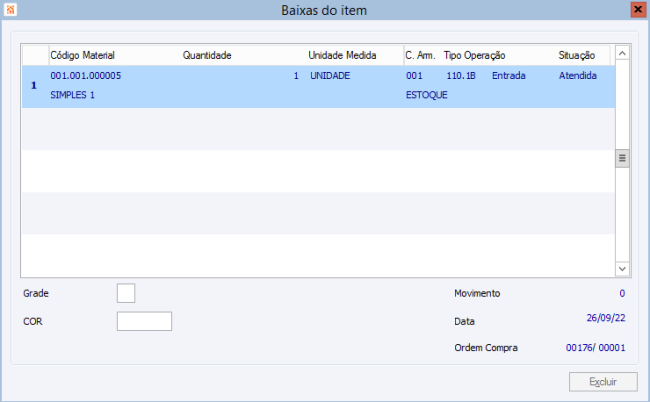The height and width of the screenshot is (402, 650).
Task: Click the Grade label
Action: pos(36,293)
